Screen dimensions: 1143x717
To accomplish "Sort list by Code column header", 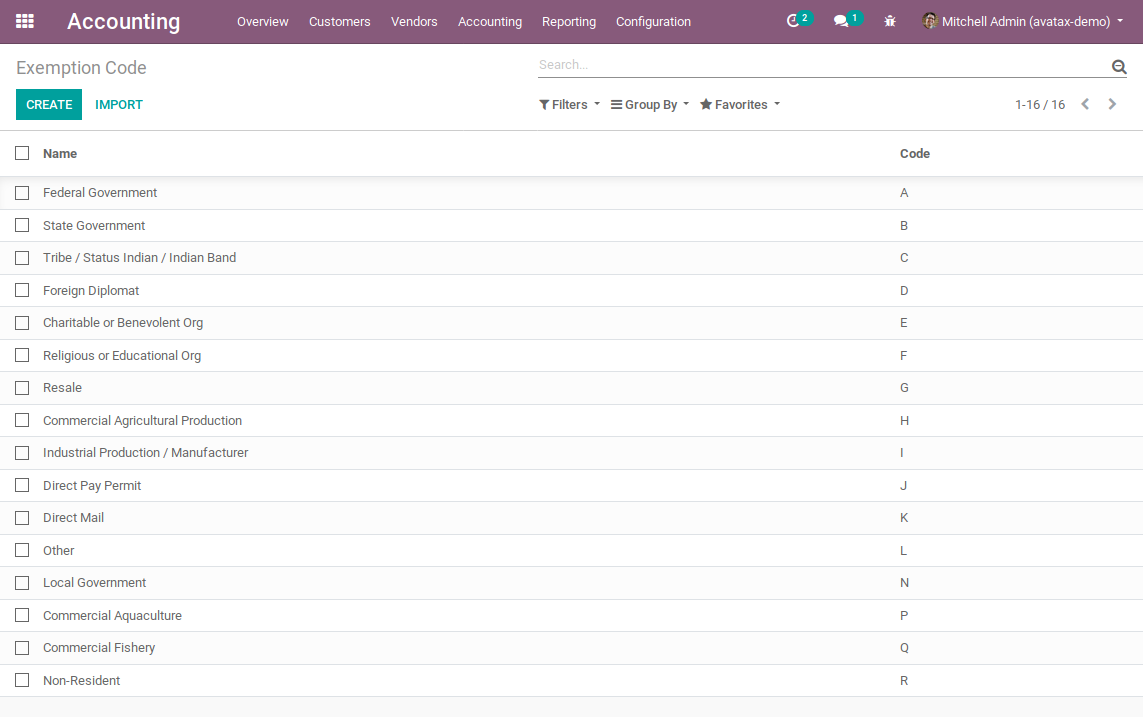I will click(915, 154).
